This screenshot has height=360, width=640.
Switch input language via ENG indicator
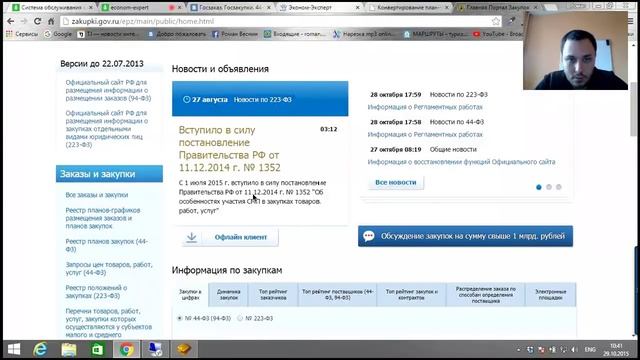click(x=590, y=350)
